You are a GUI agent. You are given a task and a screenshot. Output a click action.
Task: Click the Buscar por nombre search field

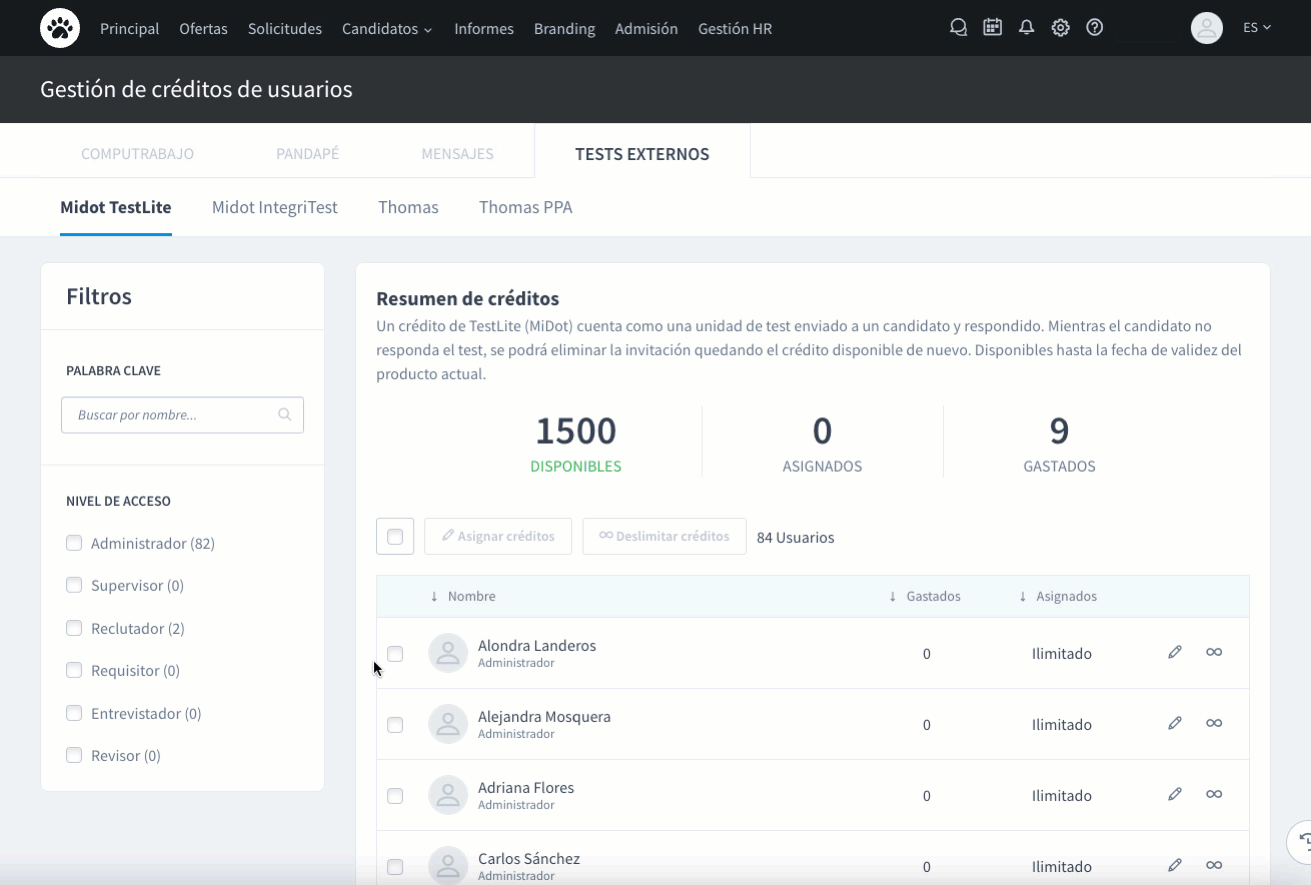pos(172,415)
